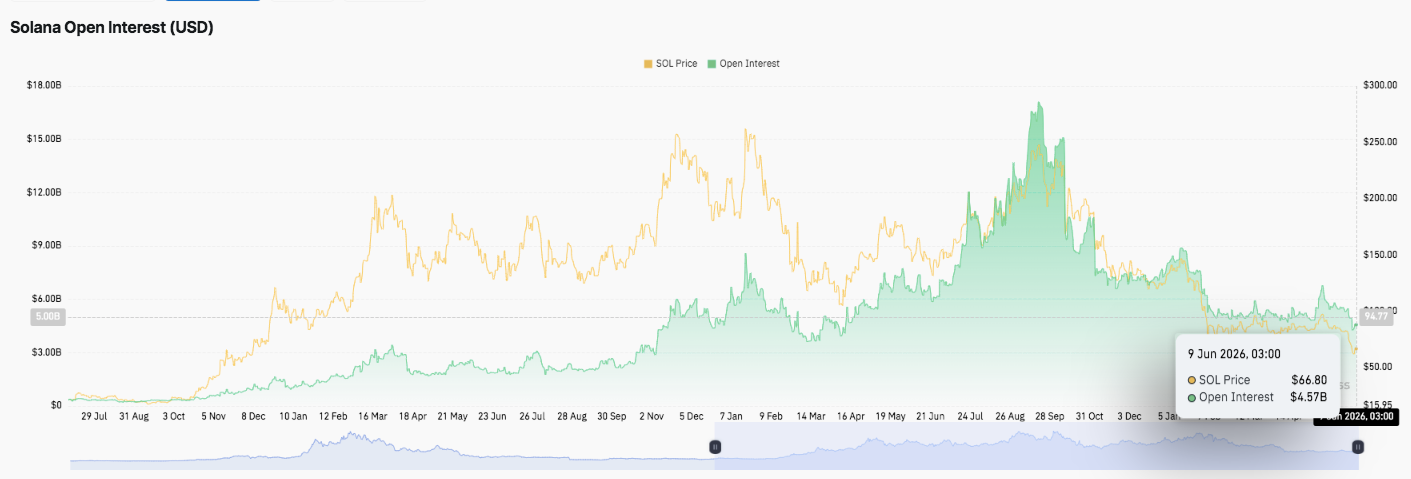Click the 28 Sep date label
This screenshot has width=1411, height=479.
point(1049,415)
